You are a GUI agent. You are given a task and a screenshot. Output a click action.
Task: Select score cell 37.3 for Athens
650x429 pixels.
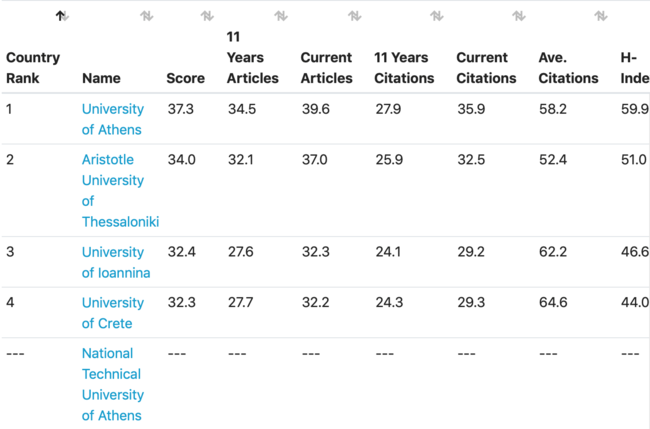click(x=180, y=109)
